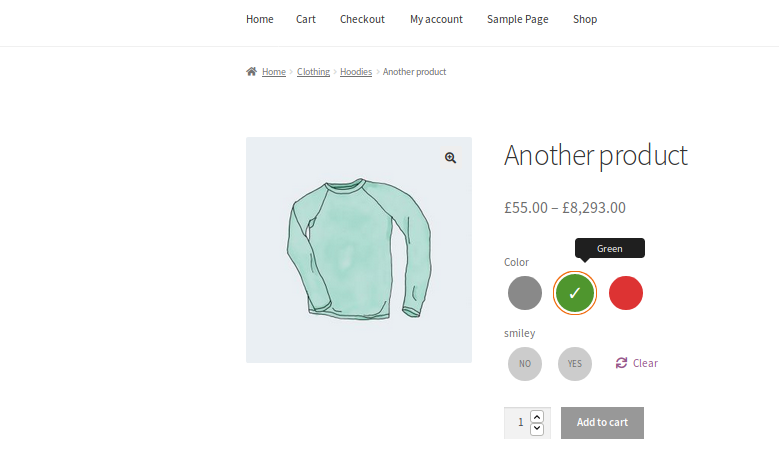Increase quantity with the up arrow
Image resolution: width=779 pixels, height=456 pixels.
click(537, 416)
